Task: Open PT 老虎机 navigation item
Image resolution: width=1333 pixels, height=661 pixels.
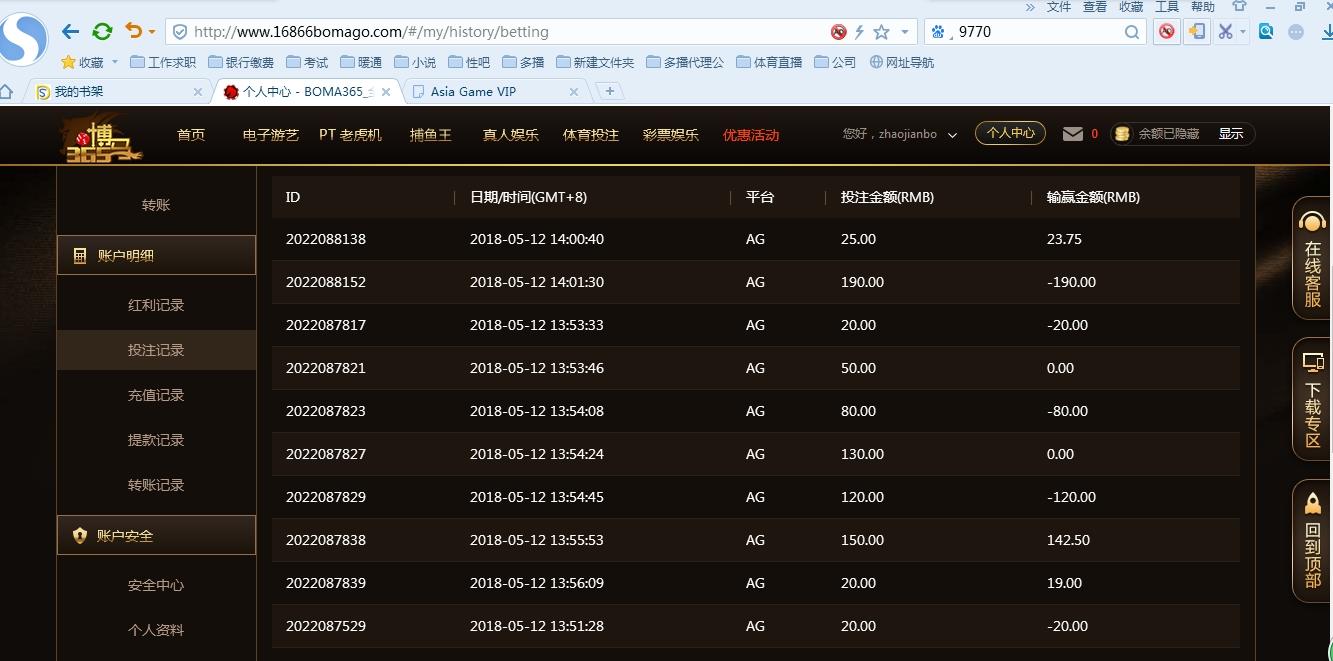Action: 350,135
